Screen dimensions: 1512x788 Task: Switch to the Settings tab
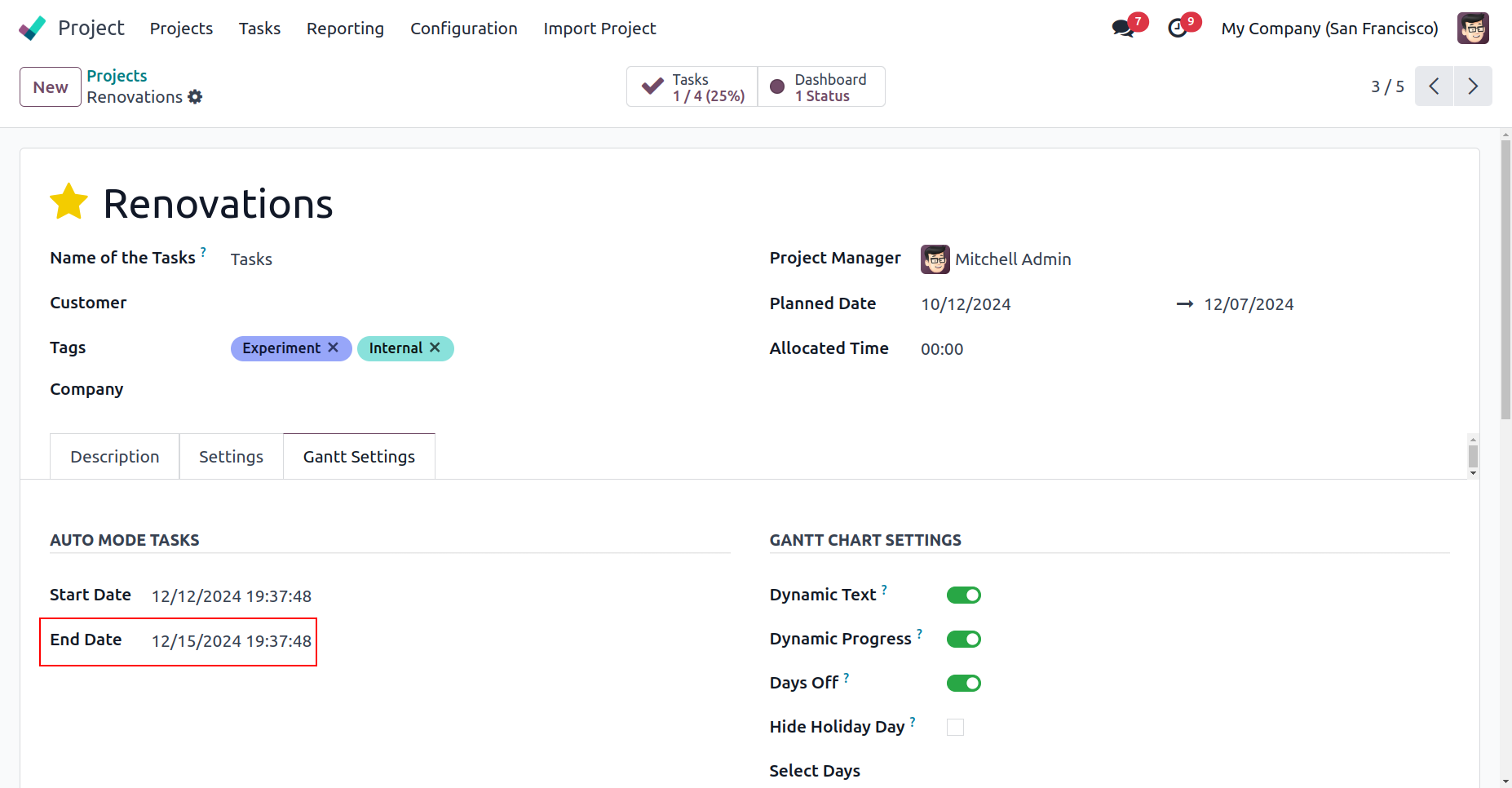pos(231,457)
